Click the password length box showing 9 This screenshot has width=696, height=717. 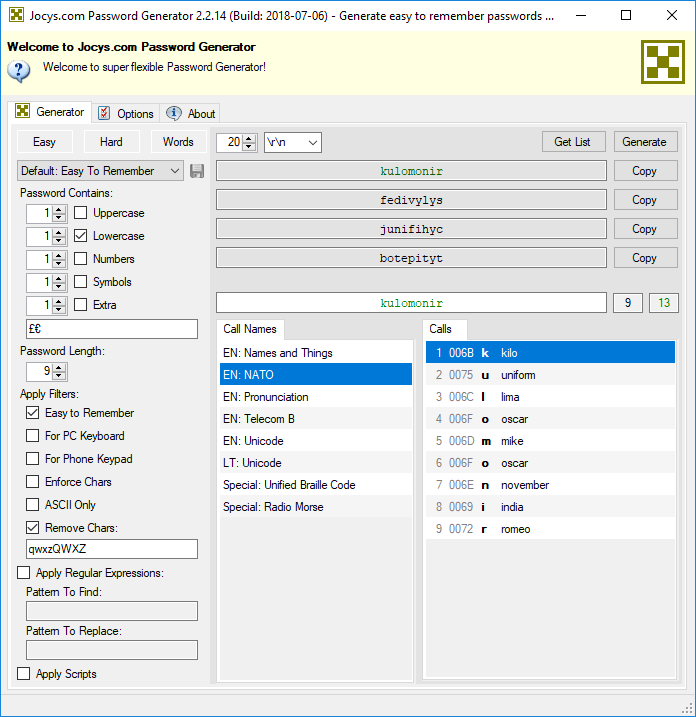coord(628,303)
